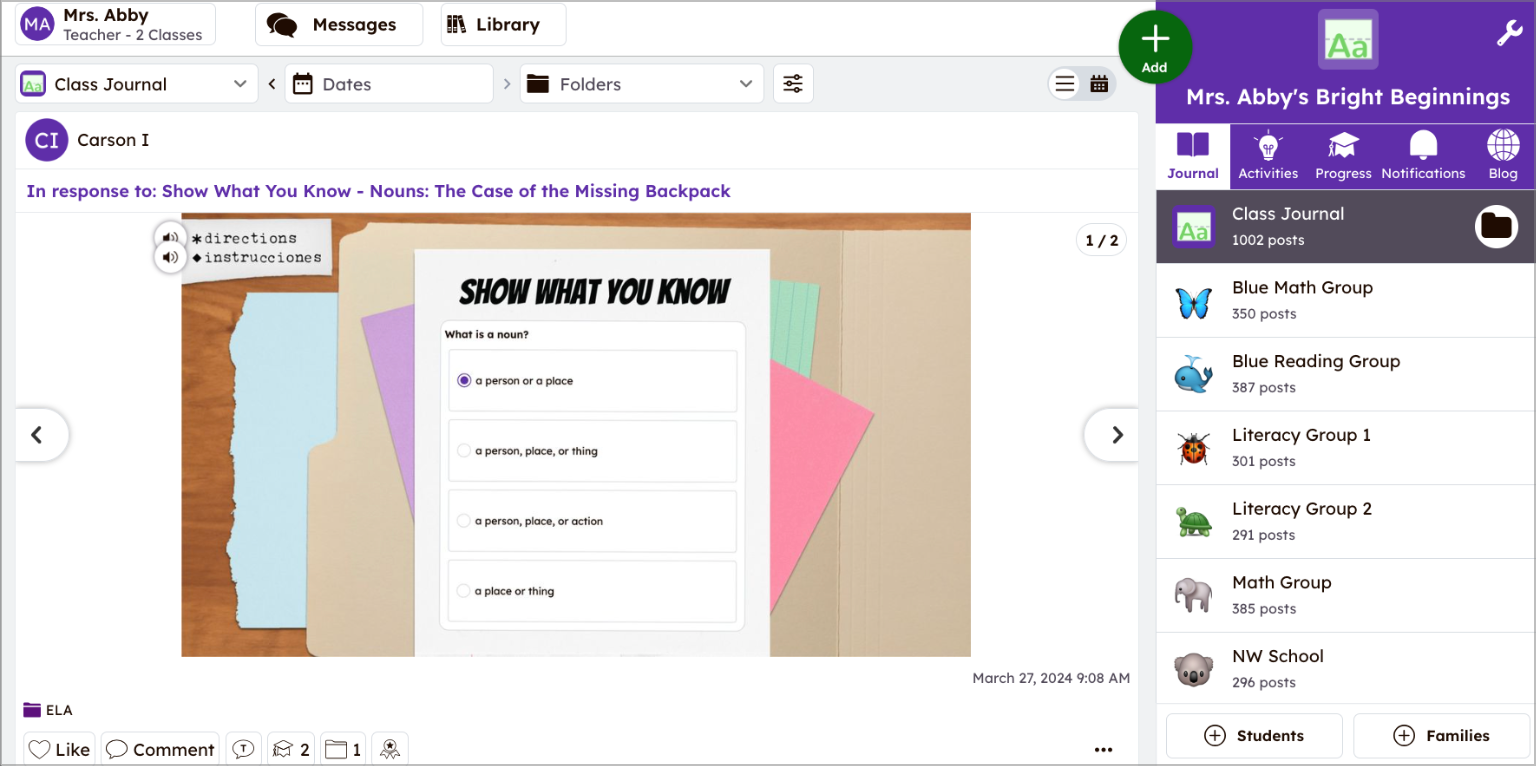Screen dimensions: 1536x766
Task: Open the folder icon beside Class Journal
Action: coord(1496,226)
